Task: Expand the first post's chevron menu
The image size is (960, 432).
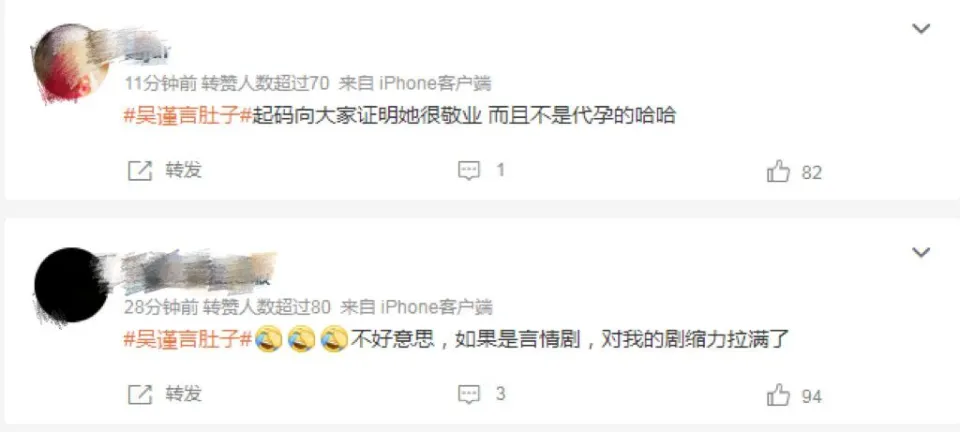Action: (921, 28)
